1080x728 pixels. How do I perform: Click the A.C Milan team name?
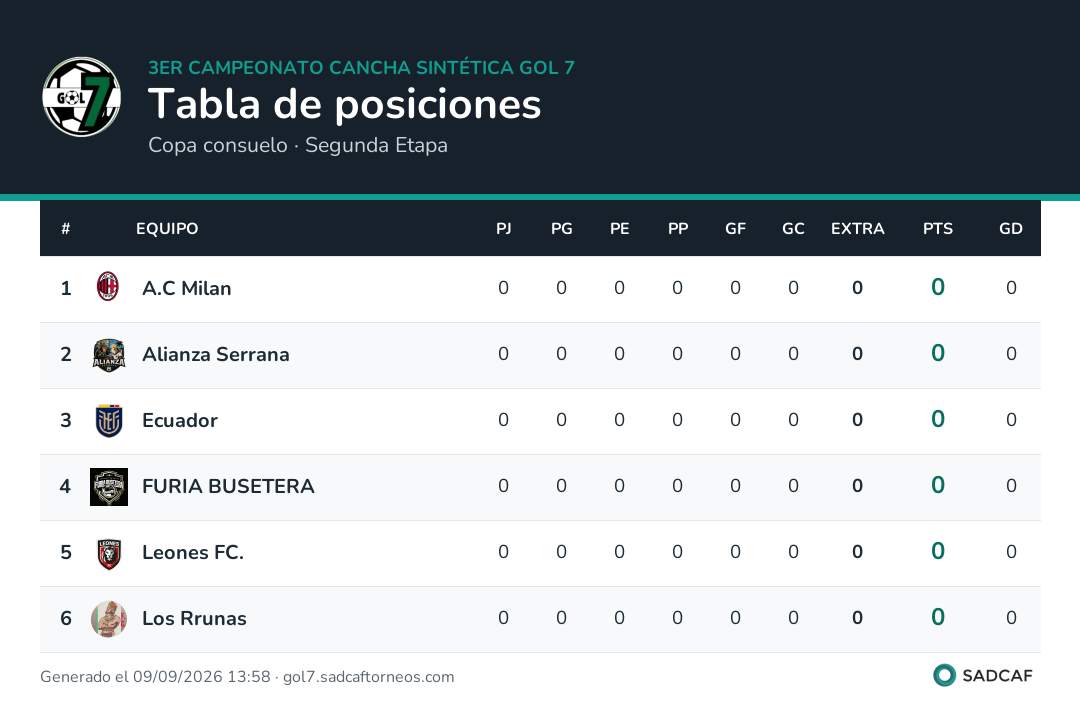pyautogui.click(x=187, y=288)
